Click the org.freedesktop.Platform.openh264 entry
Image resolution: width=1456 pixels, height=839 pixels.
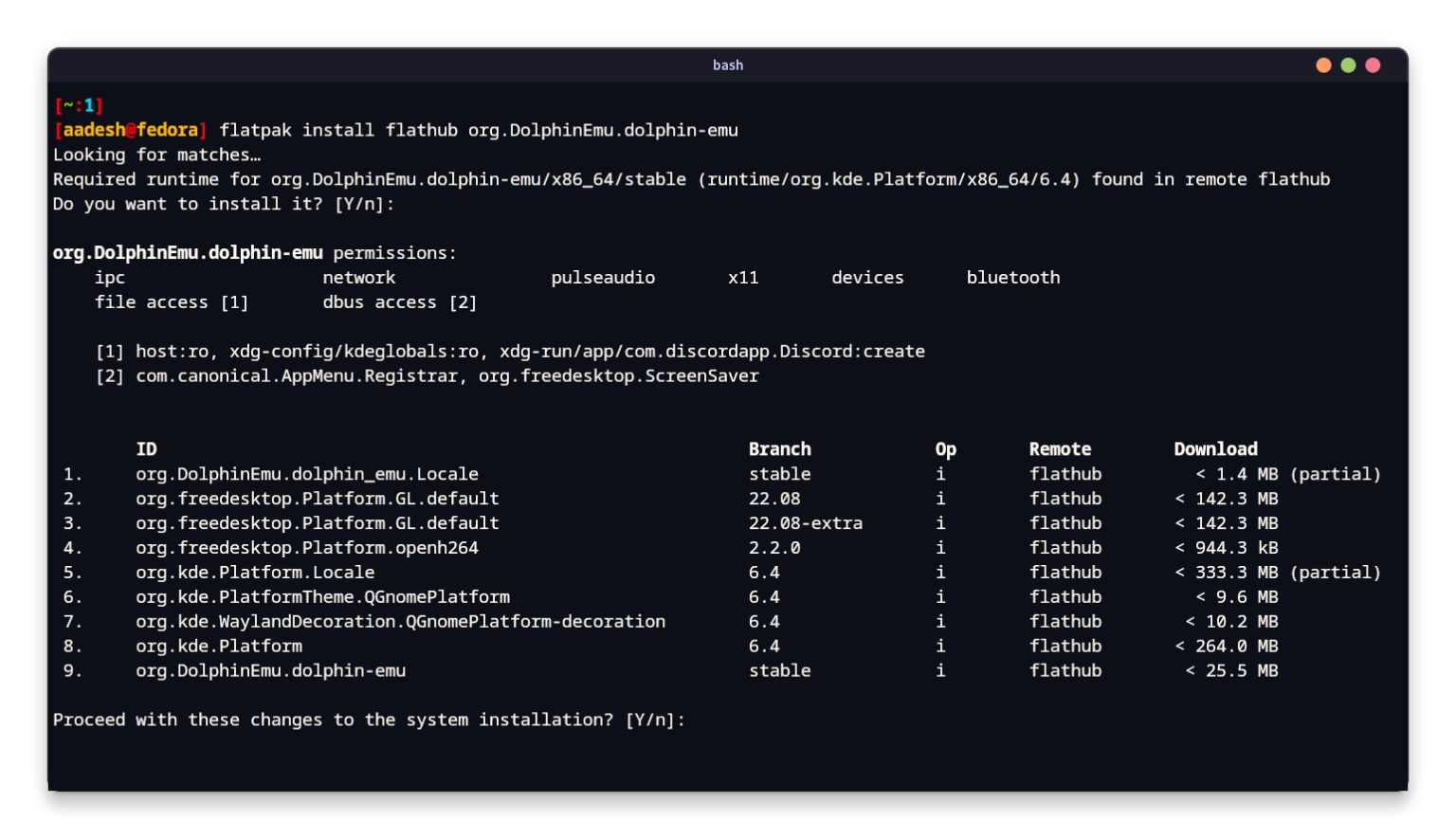tap(306, 547)
